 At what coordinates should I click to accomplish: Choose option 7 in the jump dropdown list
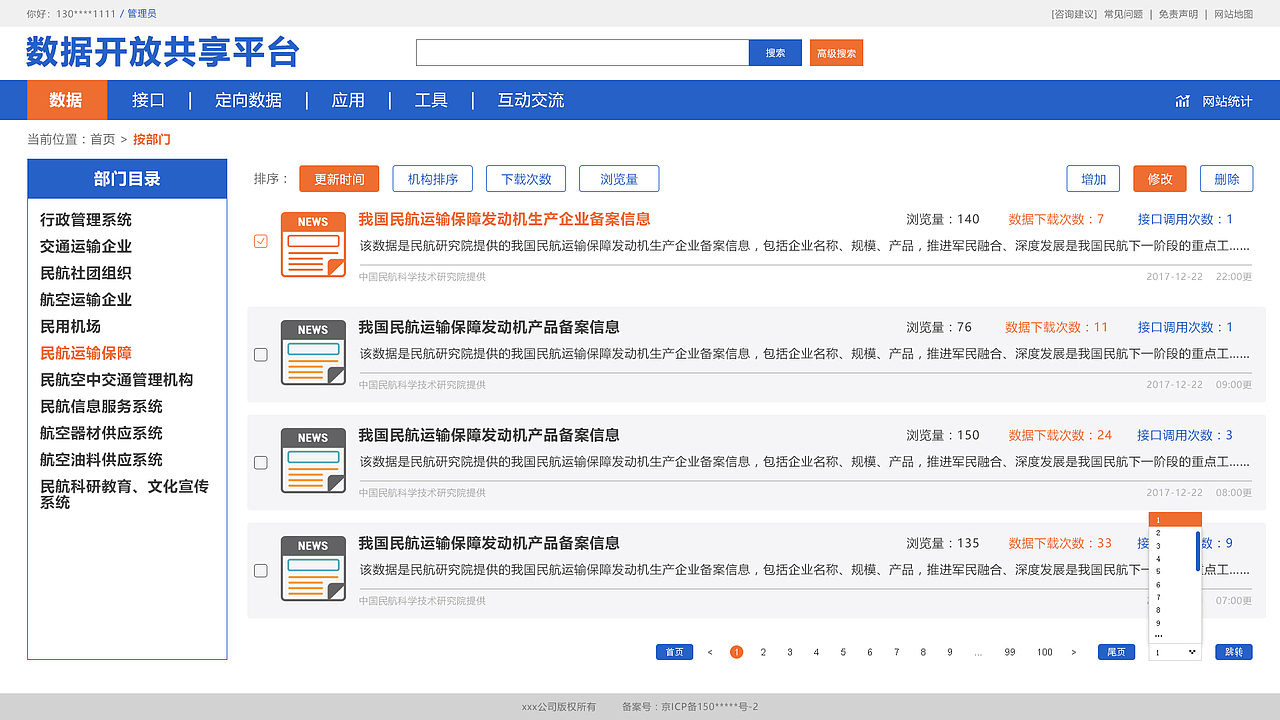(x=1158, y=597)
